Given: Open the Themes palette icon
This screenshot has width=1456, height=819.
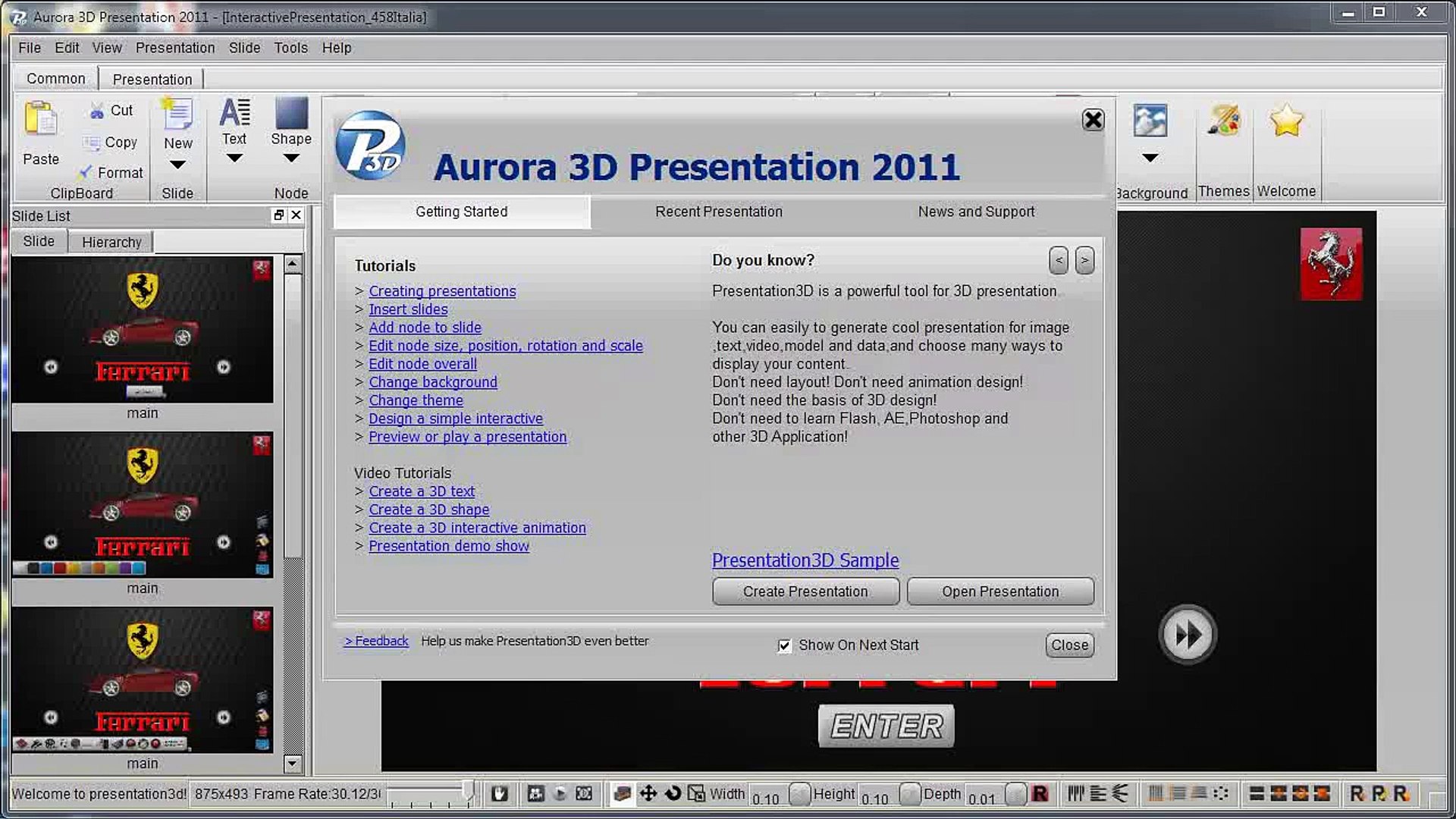Looking at the screenshot, I should (x=1223, y=121).
